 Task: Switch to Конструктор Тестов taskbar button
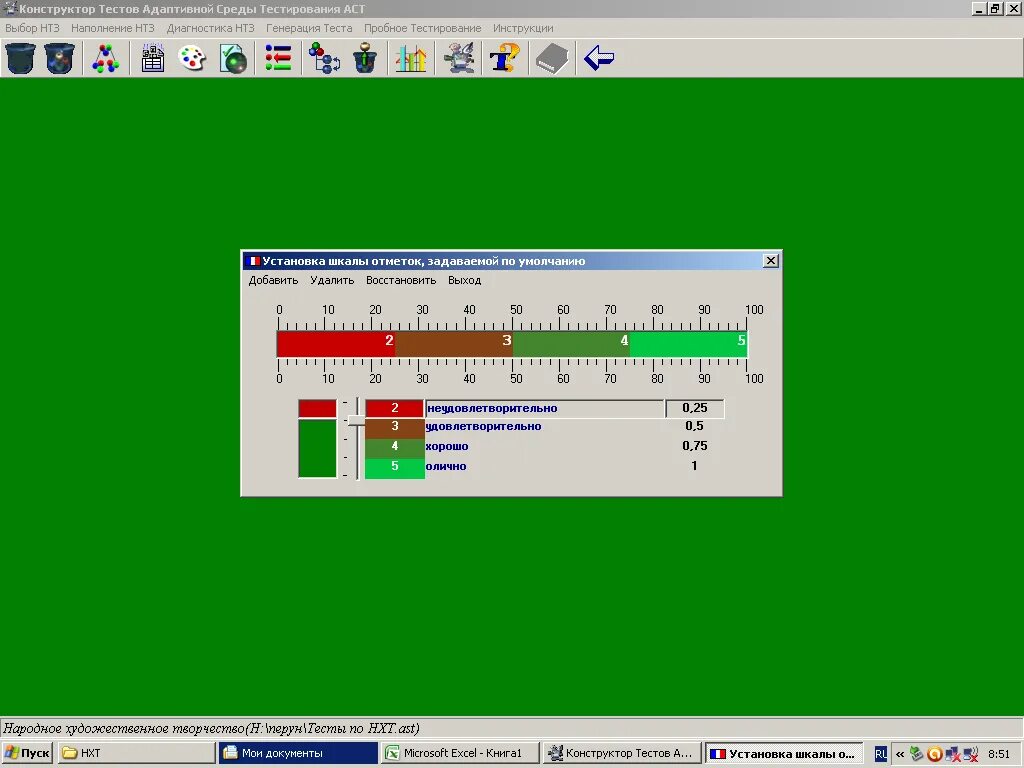(x=622, y=753)
